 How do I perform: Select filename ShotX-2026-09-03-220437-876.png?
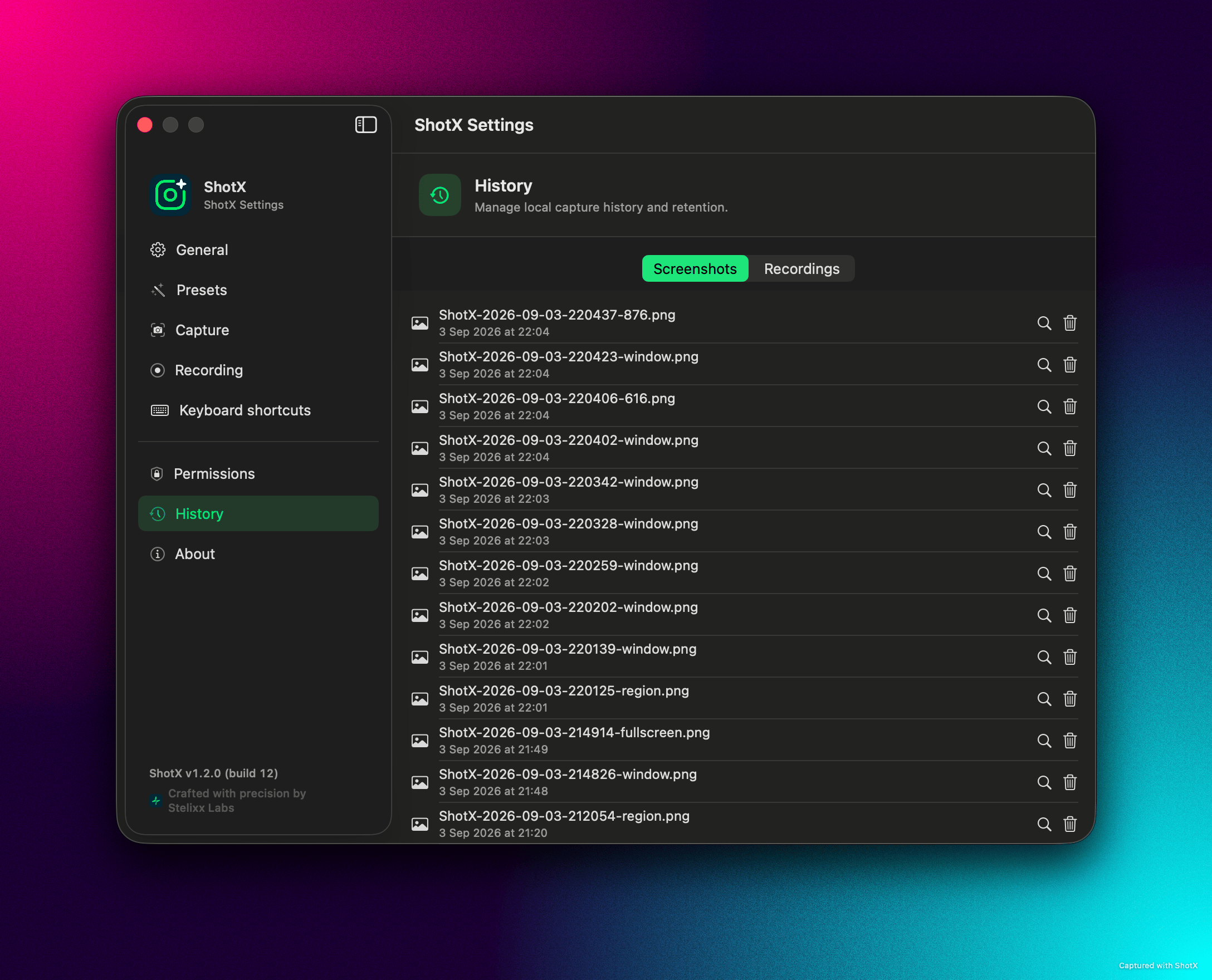click(x=557, y=315)
